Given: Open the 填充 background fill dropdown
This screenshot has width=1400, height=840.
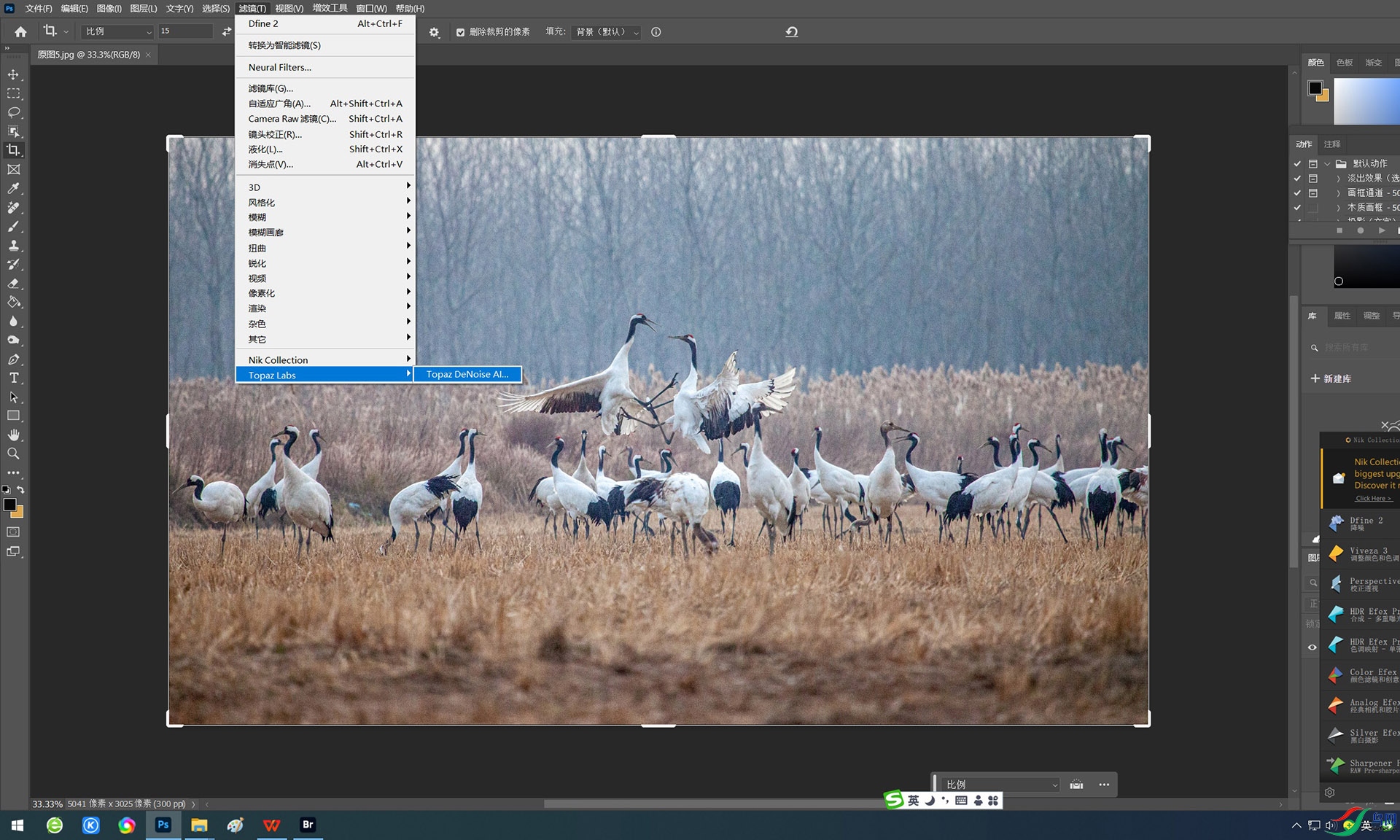Looking at the screenshot, I should point(606,32).
